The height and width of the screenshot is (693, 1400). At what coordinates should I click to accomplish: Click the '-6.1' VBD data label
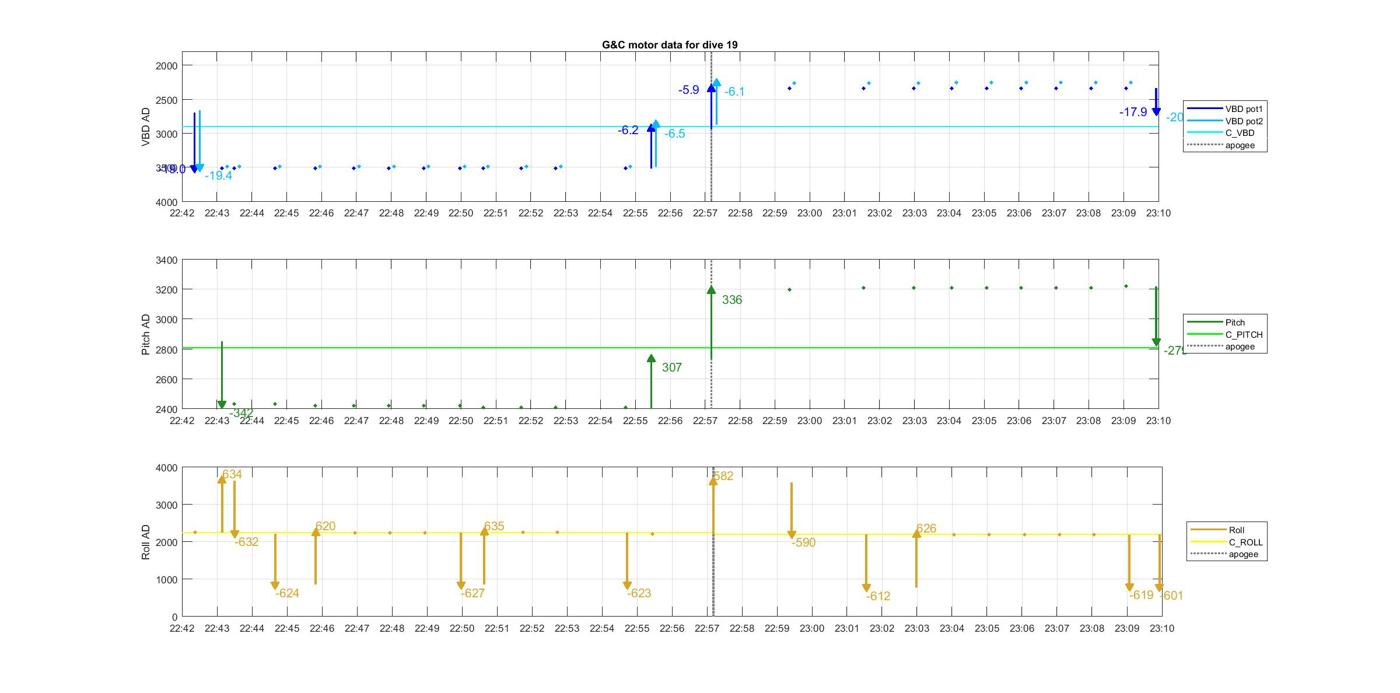735,92
